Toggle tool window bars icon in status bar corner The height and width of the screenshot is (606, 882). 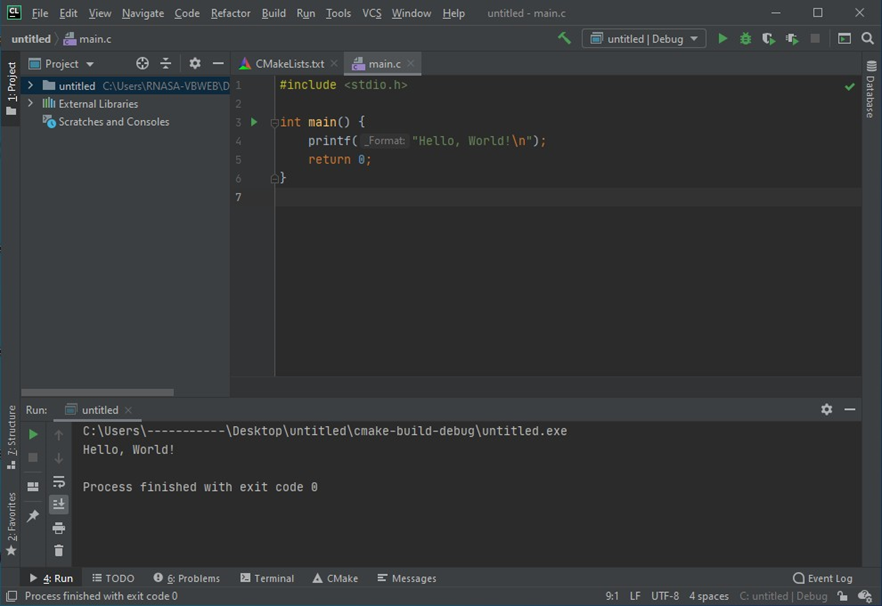tap(11, 596)
